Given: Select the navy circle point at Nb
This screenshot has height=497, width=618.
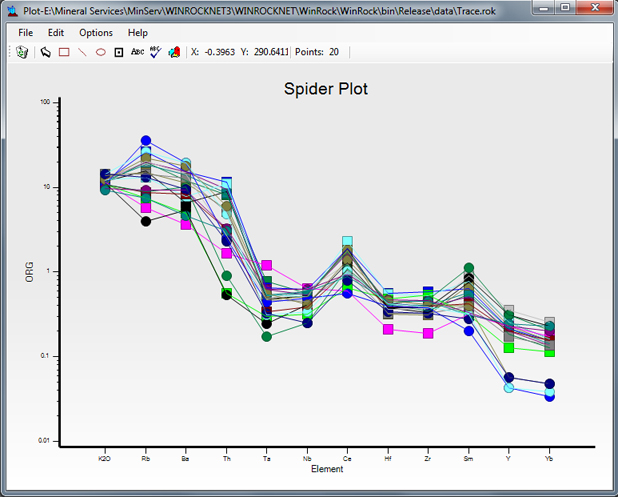Looking at the screenshot, I should tap(307, 323).
